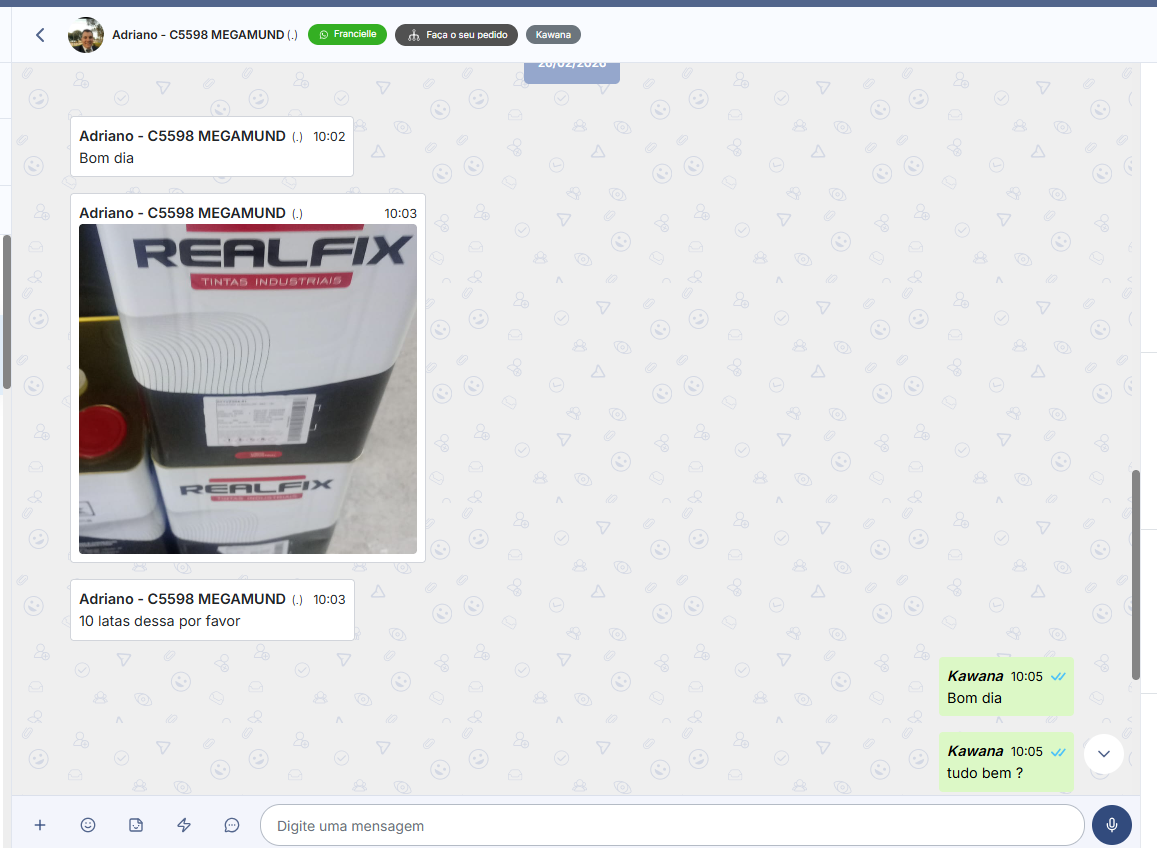The height and width of the screenshot is (848, 1157).
Task: Click the 'Faça o seu pedido' badge
Action: point(456,35)
